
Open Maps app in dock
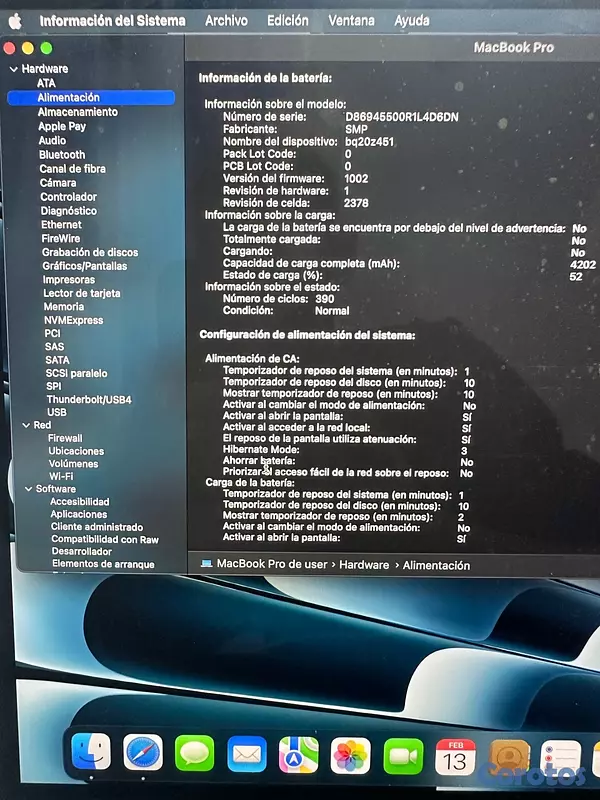tap(298, 755)
